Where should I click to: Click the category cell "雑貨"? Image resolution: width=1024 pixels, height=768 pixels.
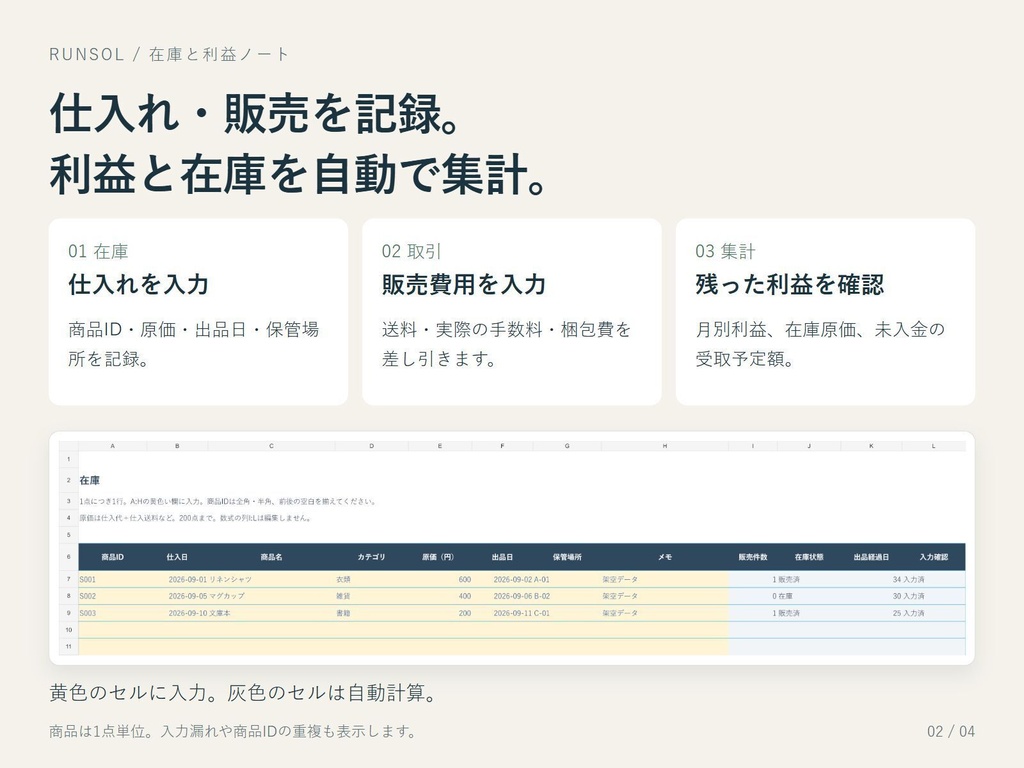click(344, 596)
